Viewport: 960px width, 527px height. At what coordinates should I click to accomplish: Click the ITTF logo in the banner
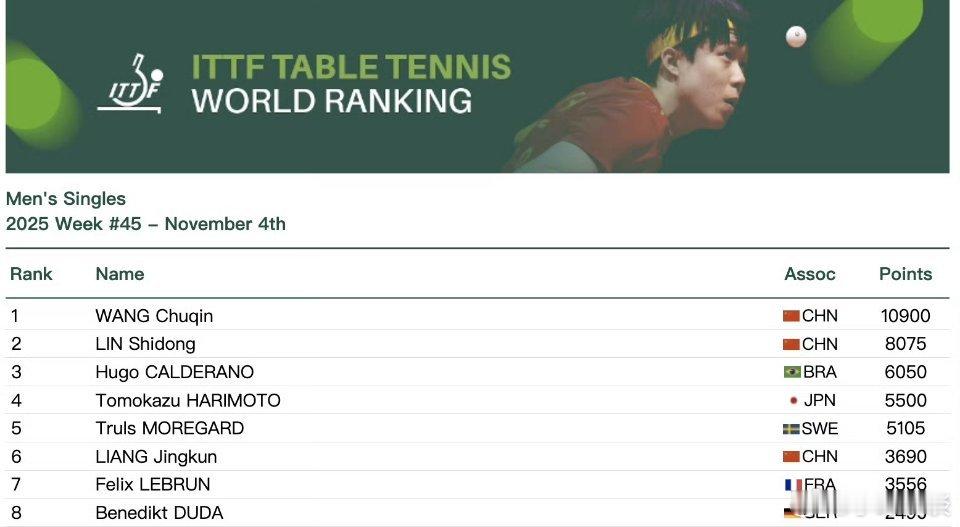coord(131,85)
